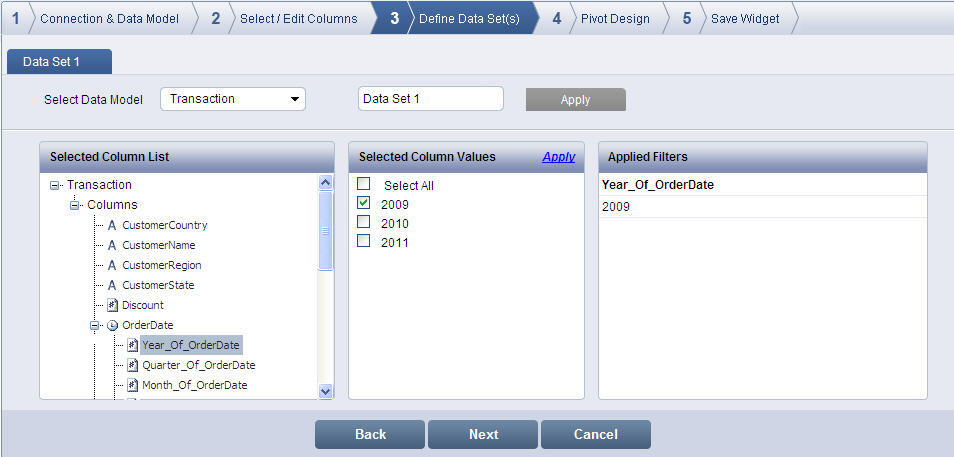Collapse the Transaction tree node
The height and width of the screenshot is (457, 954).
tap(55, 185)
